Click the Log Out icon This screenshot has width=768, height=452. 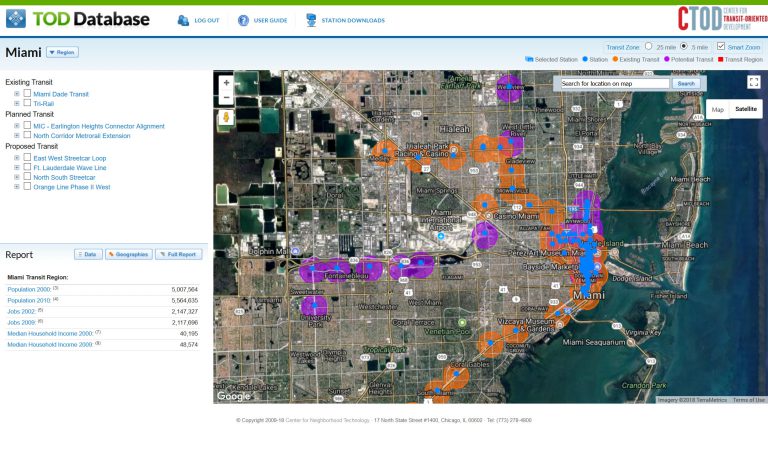[183, 20]
